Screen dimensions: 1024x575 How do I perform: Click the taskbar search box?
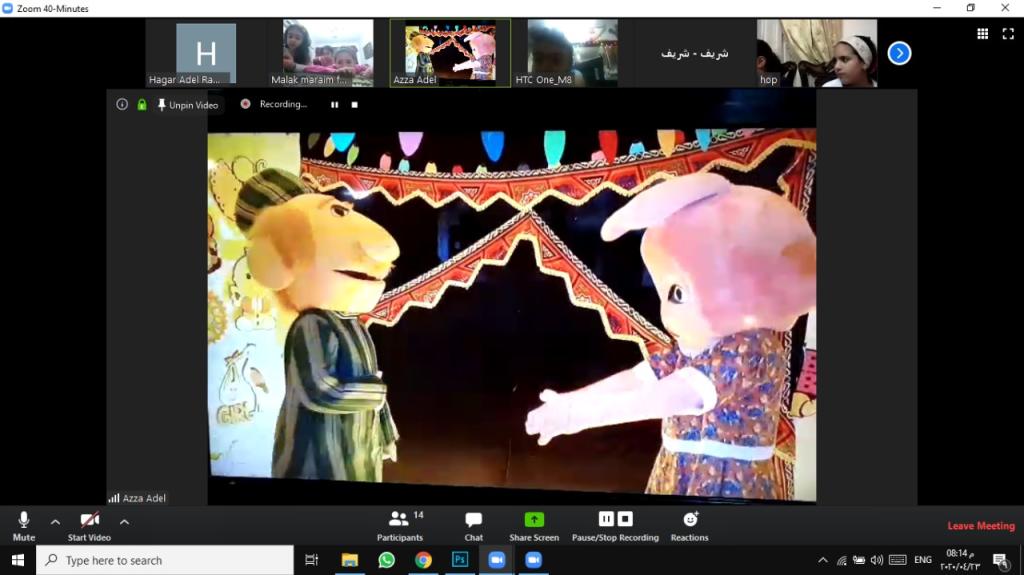pyautogui.click(x=165, y=560)
